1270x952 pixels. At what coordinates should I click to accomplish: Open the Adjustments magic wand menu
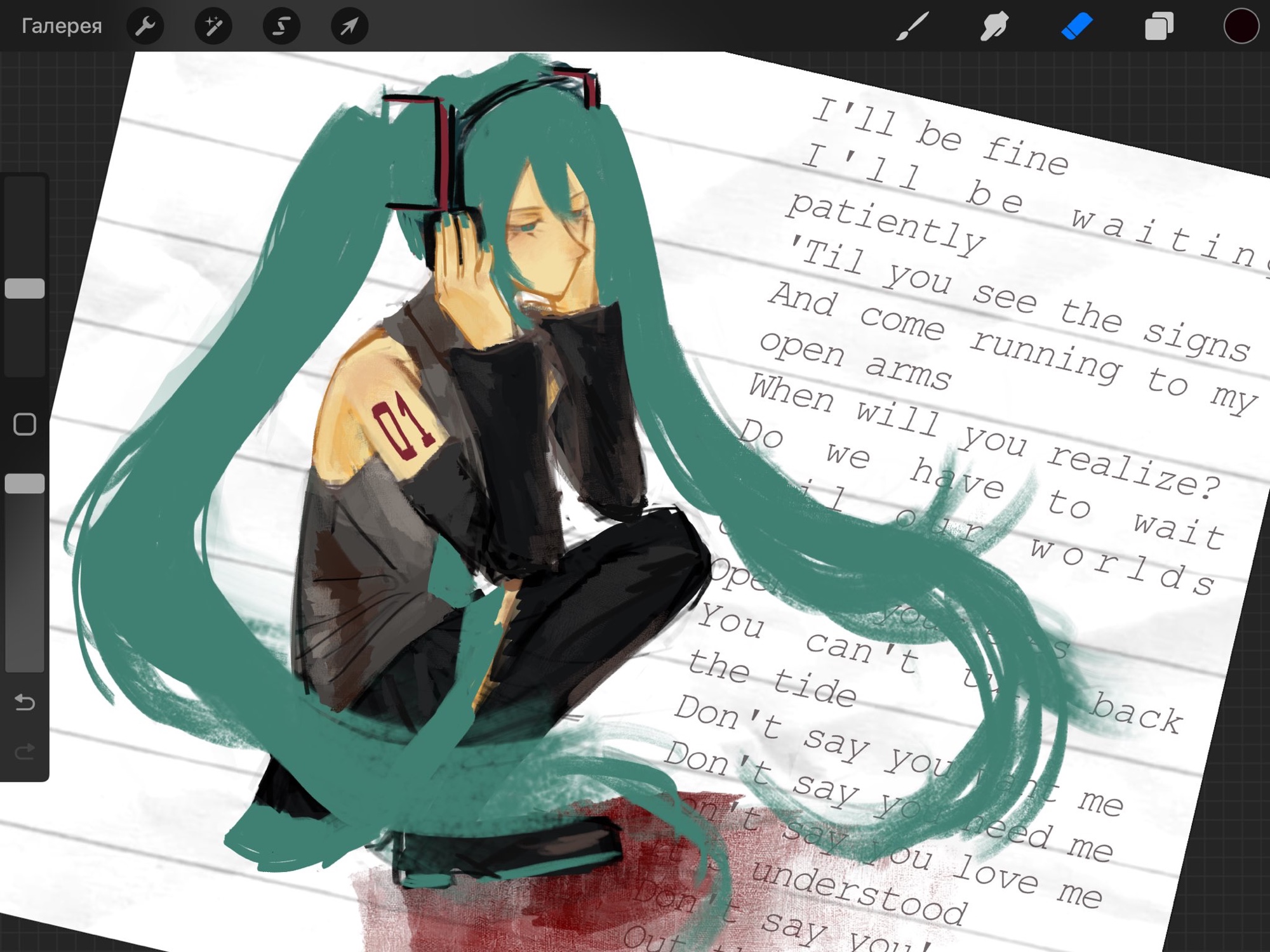point(213,26)
